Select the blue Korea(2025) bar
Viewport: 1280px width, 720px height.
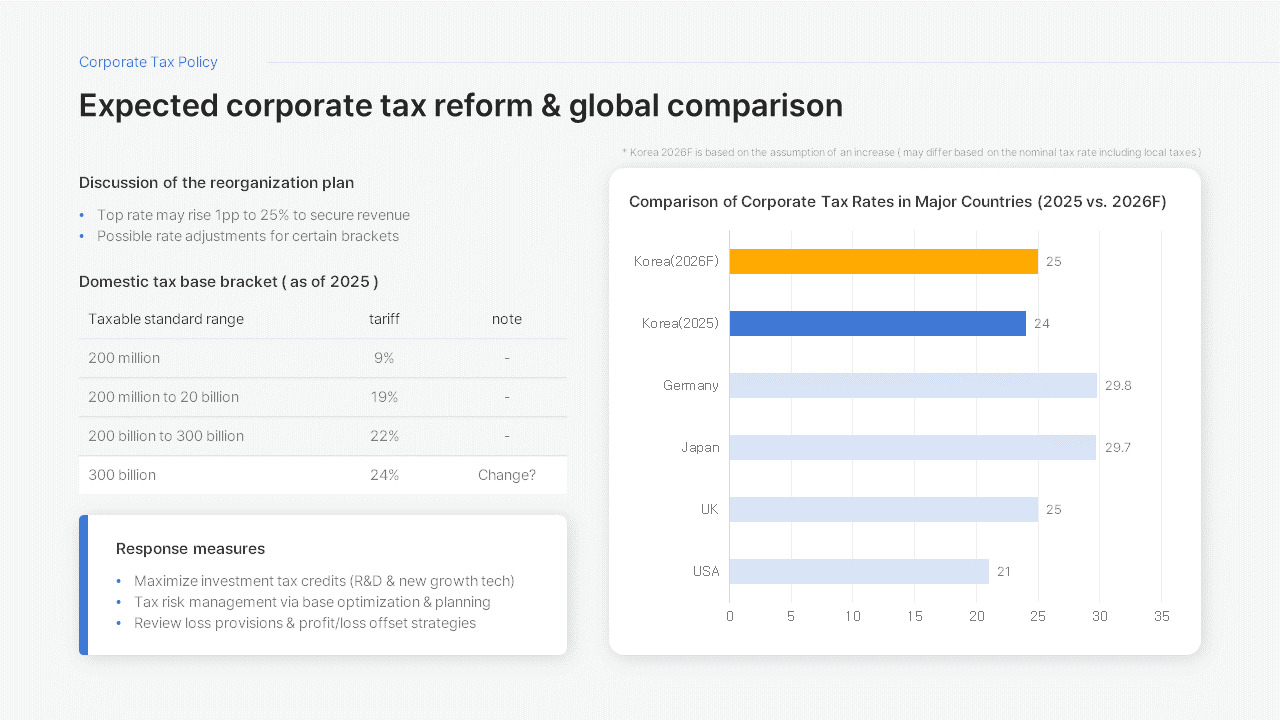878,323
